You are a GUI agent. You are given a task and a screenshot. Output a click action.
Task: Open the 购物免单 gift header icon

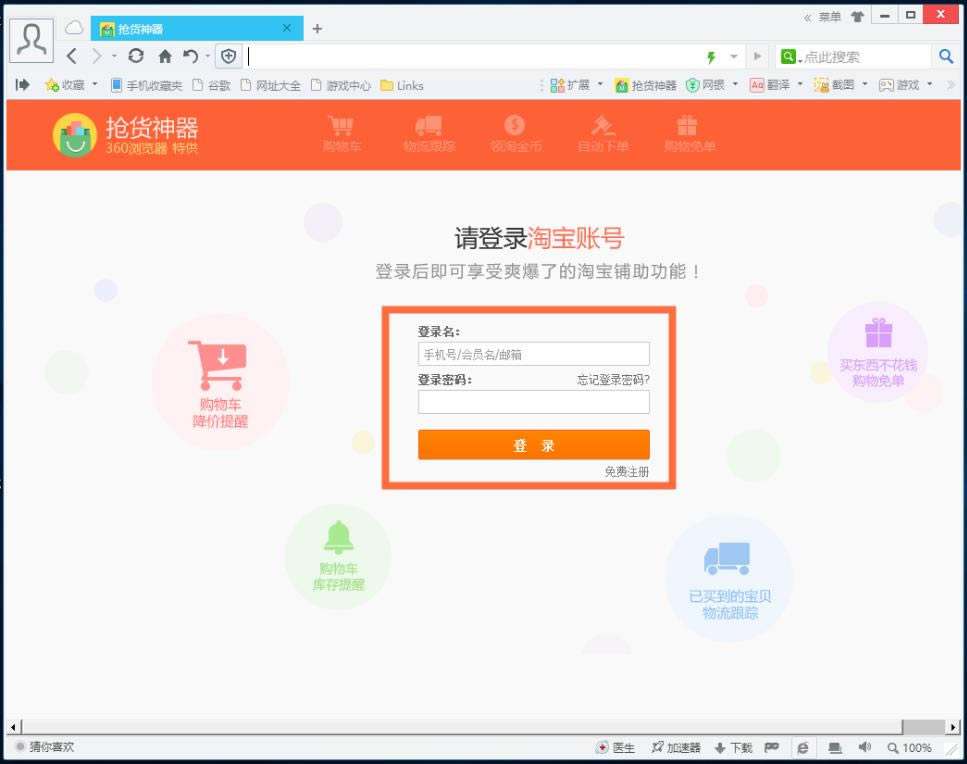pyautogui.click(x=689, y=134)
